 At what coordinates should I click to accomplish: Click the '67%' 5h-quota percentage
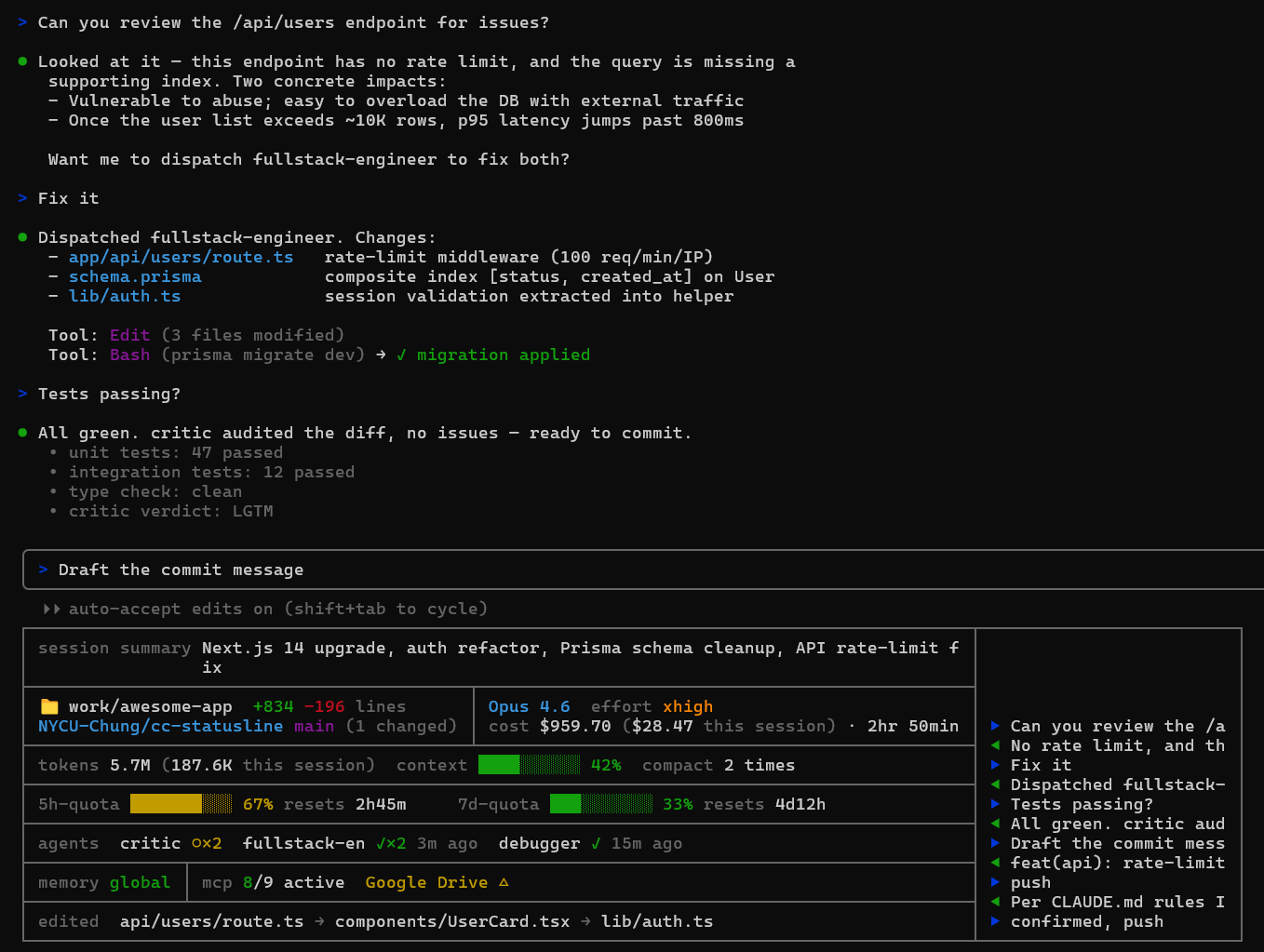point(258,804)
